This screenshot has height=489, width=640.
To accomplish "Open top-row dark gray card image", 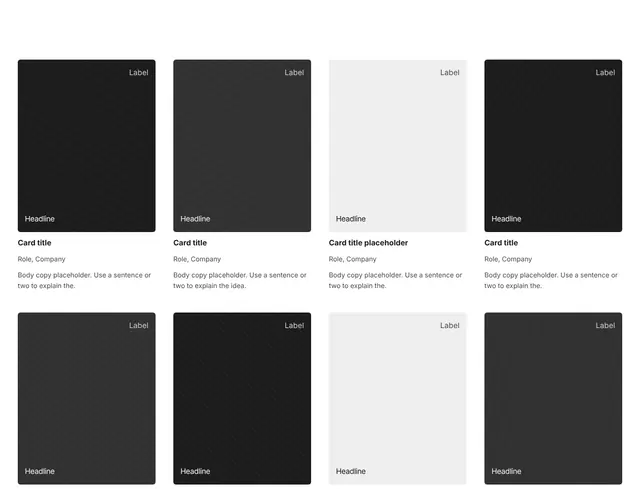I will (242, 146).
